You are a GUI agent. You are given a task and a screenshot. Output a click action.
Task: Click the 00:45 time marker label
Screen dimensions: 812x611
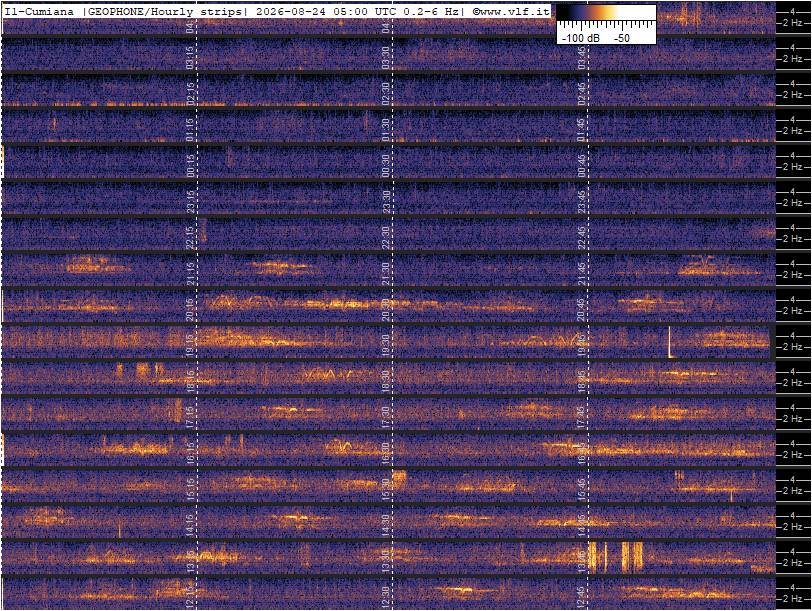(582, 166)
